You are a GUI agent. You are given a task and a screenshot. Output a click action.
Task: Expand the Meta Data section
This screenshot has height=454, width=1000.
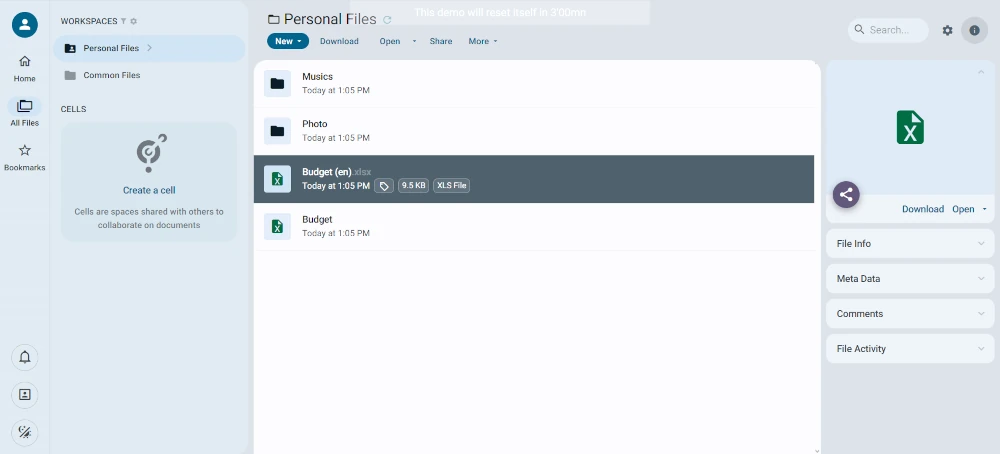click(909, 279)
